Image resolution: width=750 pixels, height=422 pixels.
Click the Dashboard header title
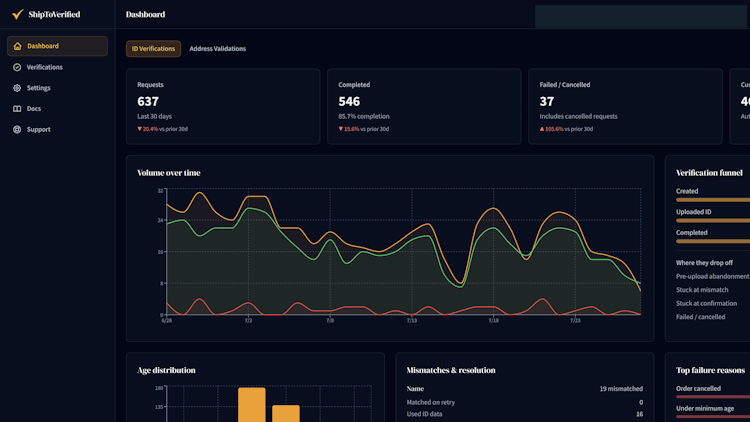pyautogui.click(x=145, y=14)
